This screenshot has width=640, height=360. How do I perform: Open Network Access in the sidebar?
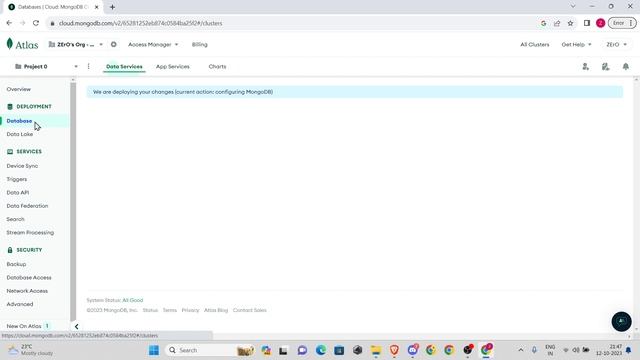click(x=27, y=291)
